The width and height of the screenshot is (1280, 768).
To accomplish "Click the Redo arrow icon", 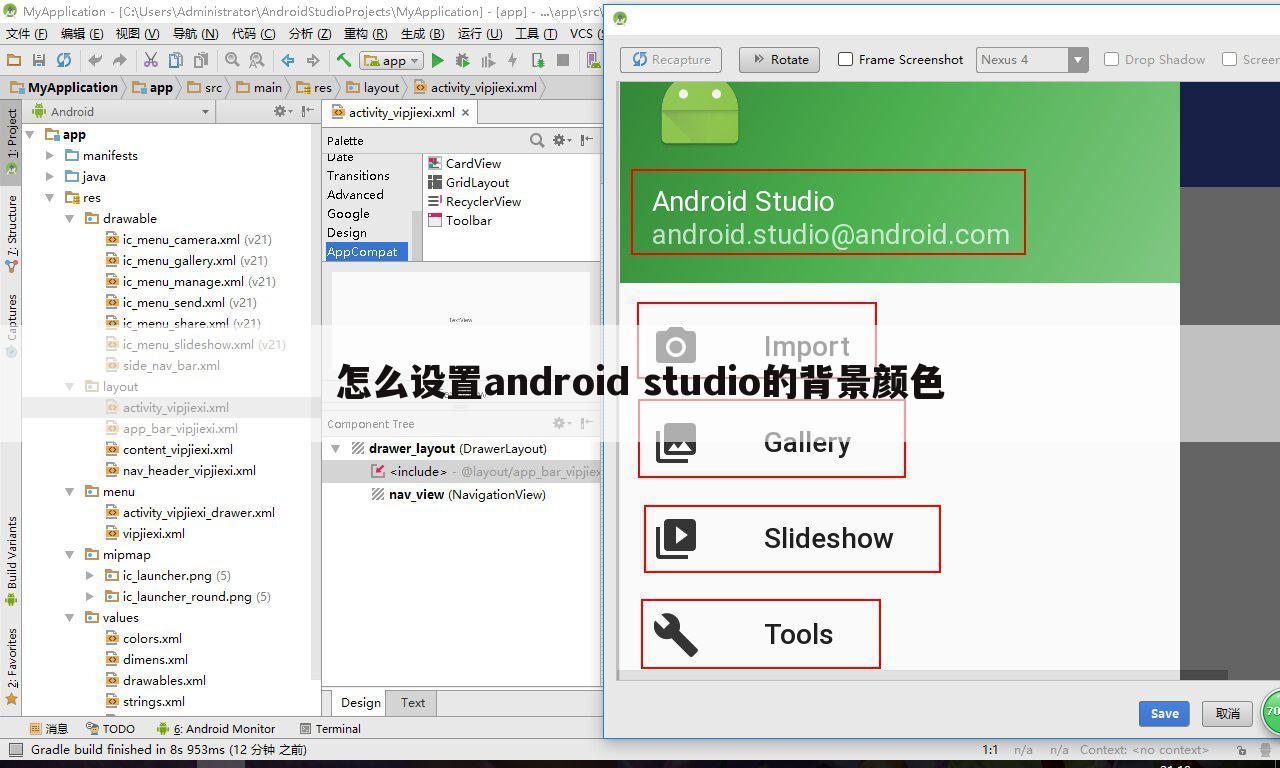I will (119, 60).
